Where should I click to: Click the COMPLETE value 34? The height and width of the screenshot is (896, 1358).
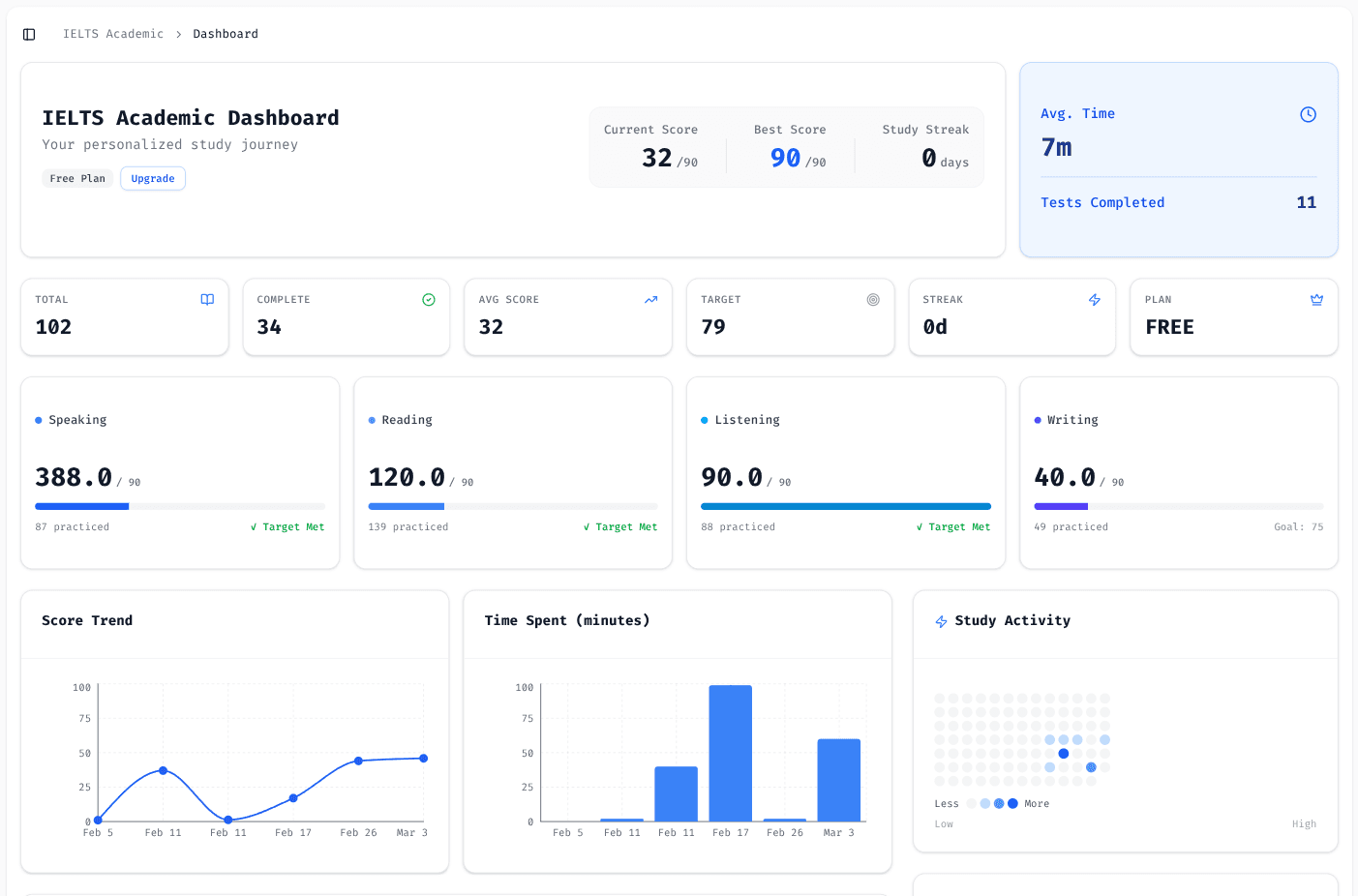tap(269, 327)
